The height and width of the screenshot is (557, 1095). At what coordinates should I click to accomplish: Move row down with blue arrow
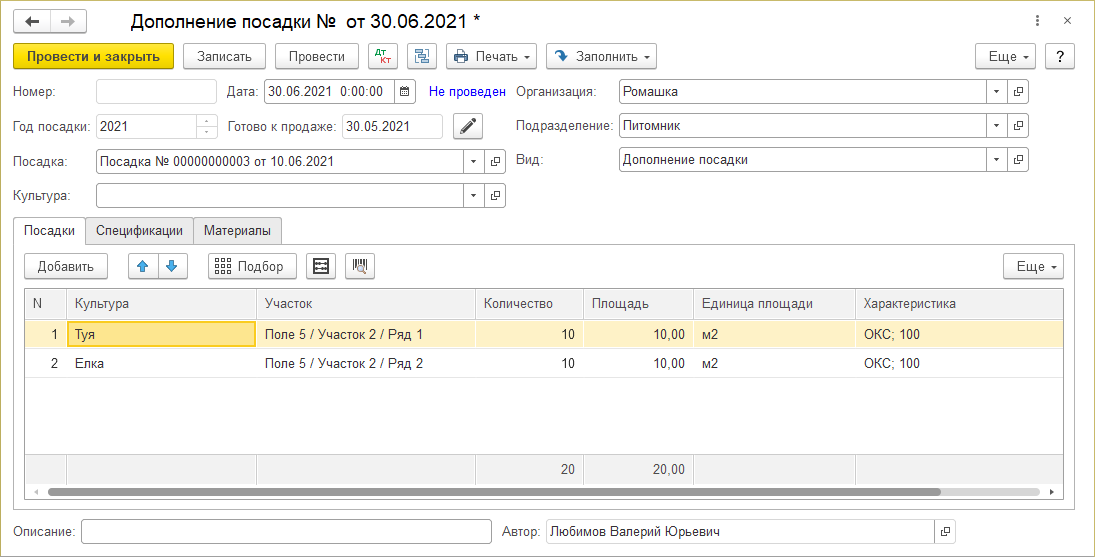pos(172,266)
